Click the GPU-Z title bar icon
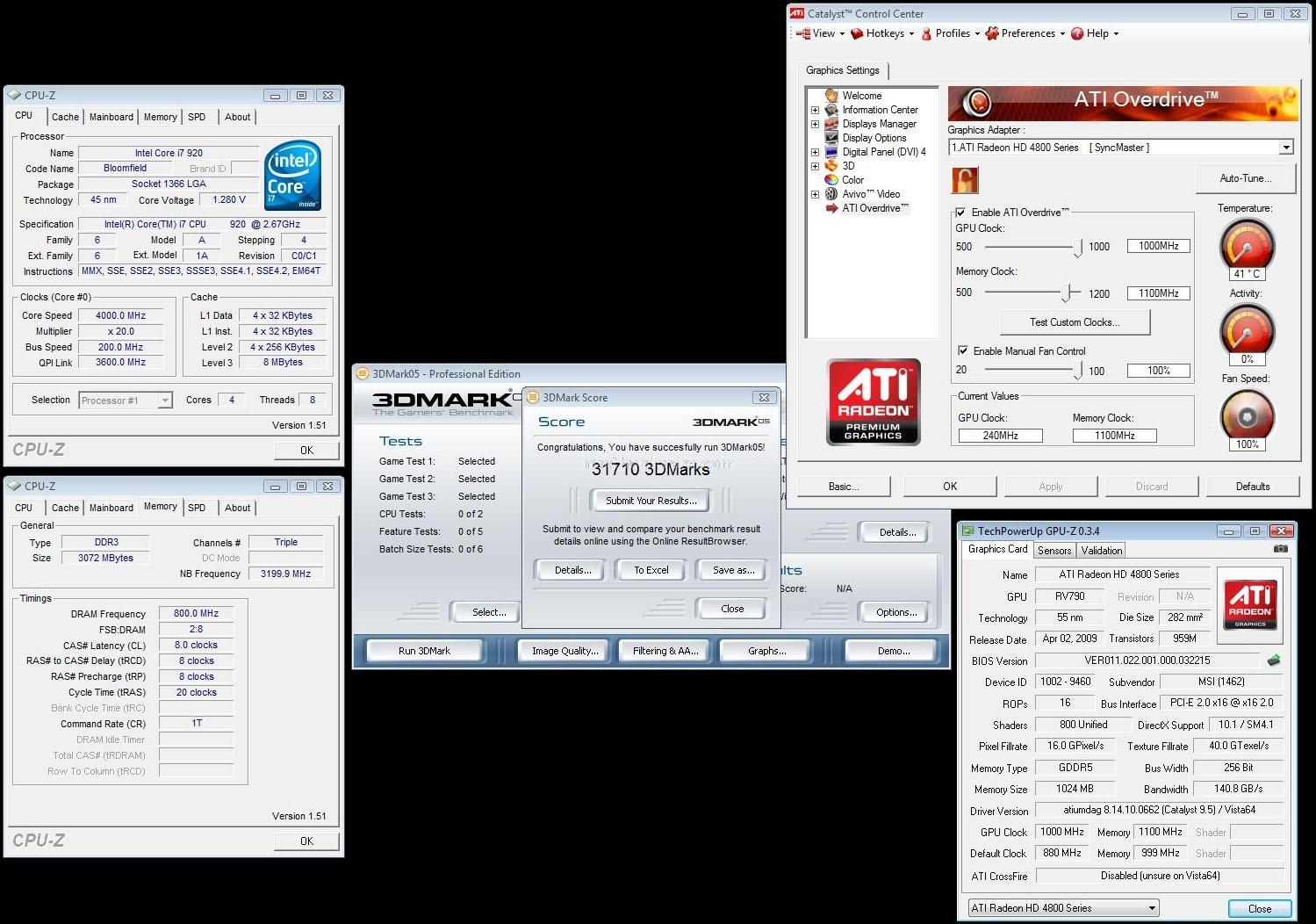This screenshot has width=1316, height=924. (x=967, y=531)
